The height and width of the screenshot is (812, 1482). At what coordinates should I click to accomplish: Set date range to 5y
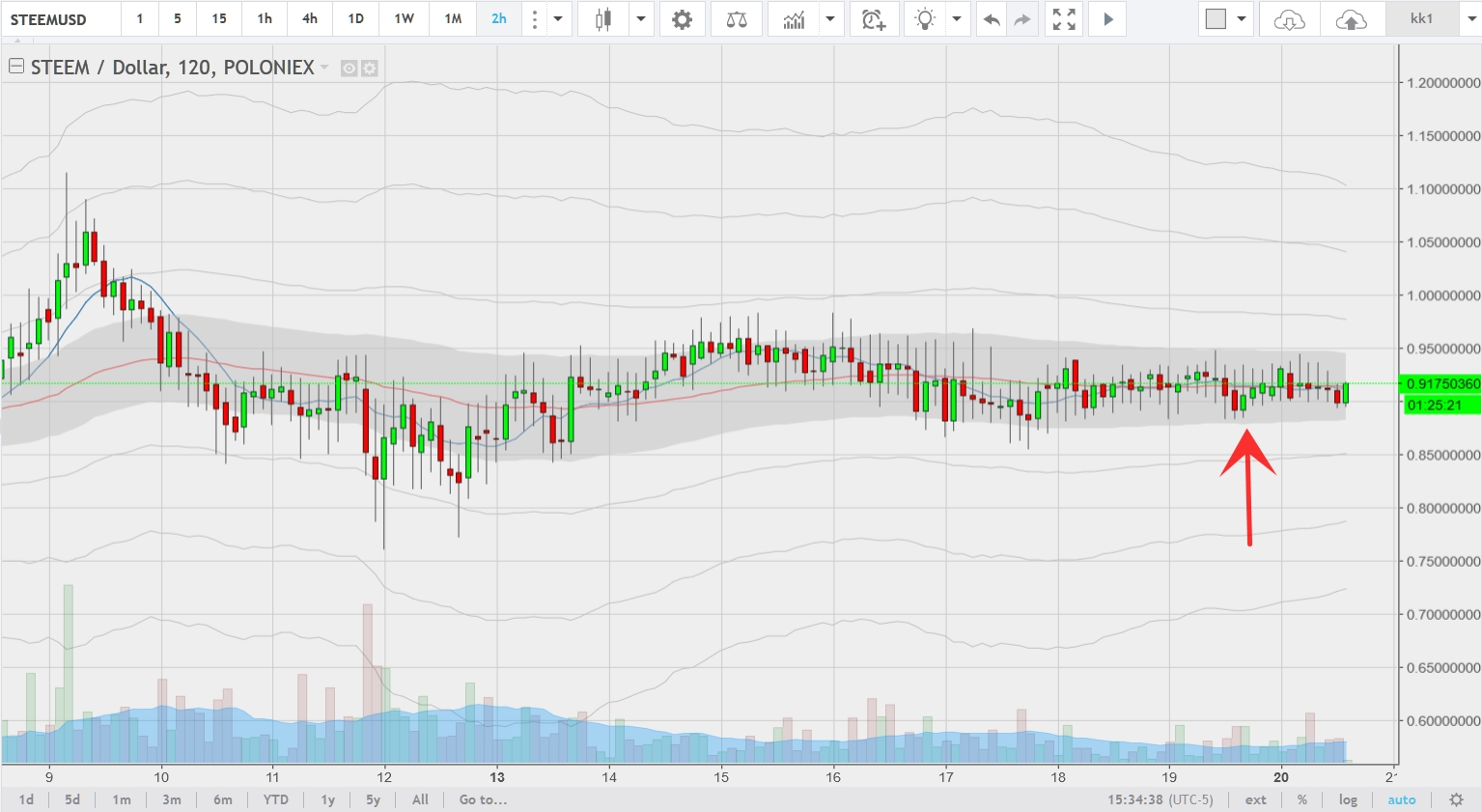click(373, 799)
